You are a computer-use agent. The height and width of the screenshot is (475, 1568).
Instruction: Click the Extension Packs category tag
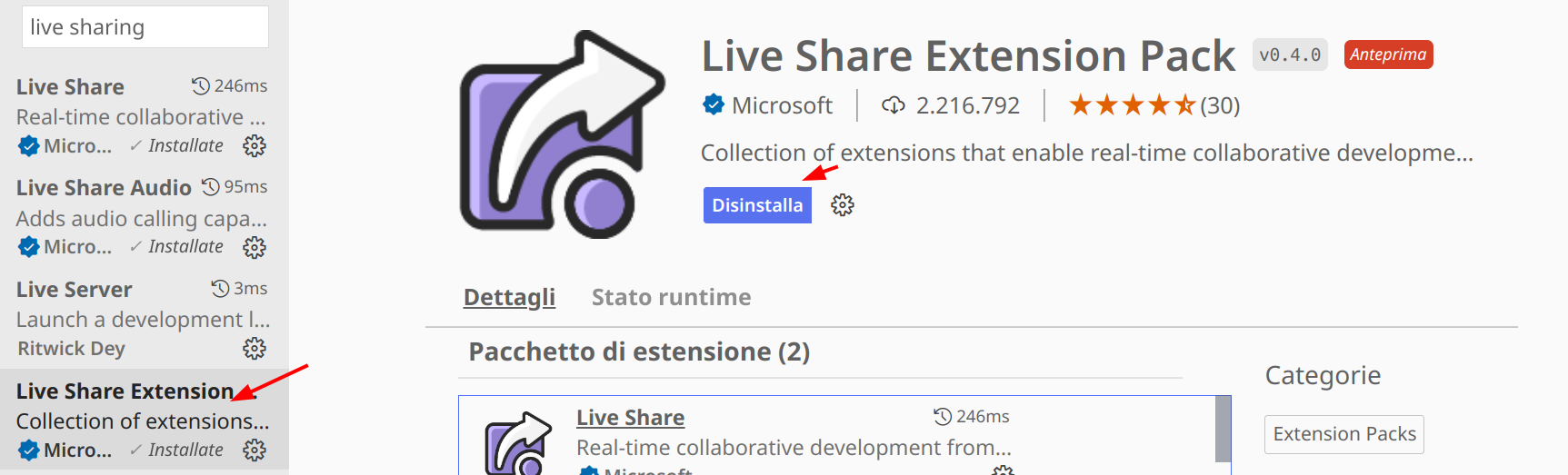(1343, 434)
